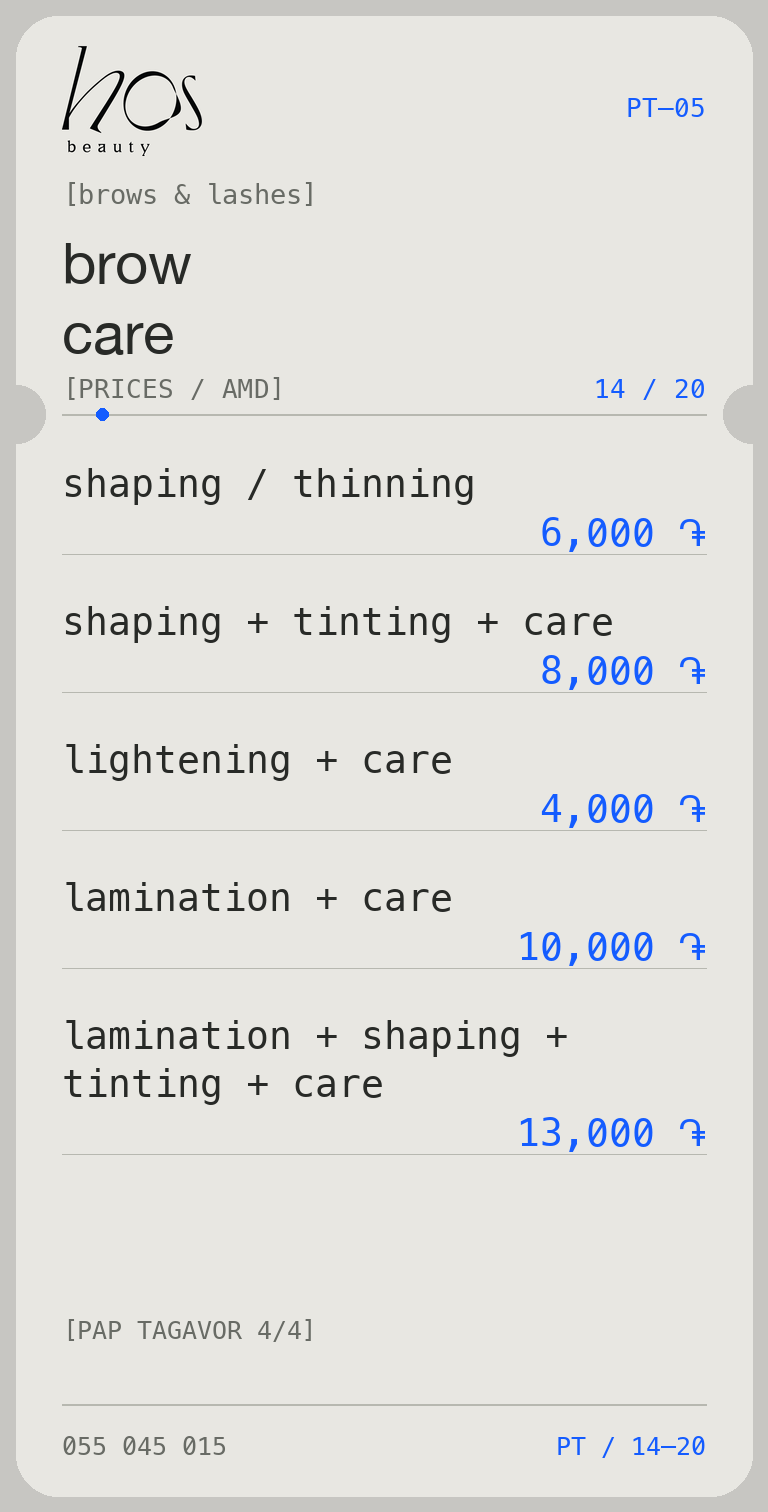Click the phone number 055 045 015

(144, 1446)
